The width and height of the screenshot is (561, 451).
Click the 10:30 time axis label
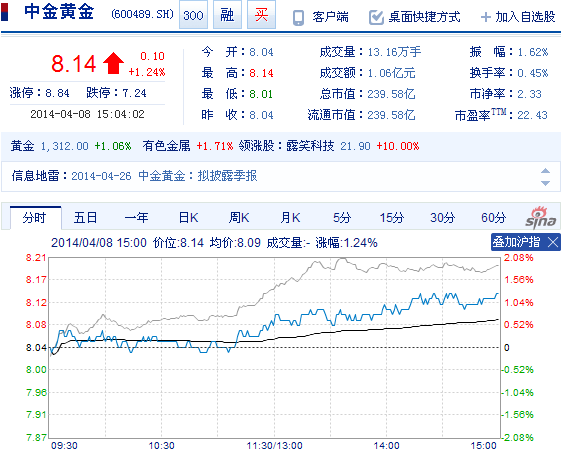[161, 446]
